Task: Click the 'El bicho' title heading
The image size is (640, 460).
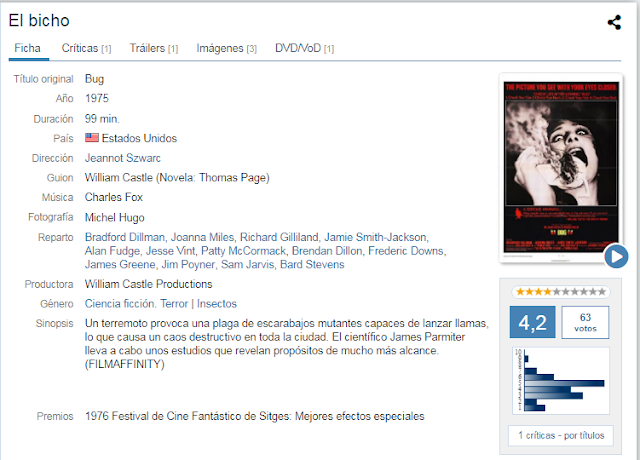Action: [39, 21]
